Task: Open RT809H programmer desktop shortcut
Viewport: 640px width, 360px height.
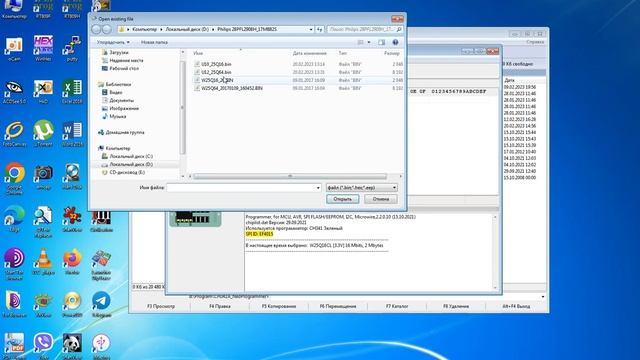Action: click(x=72, y=9)
